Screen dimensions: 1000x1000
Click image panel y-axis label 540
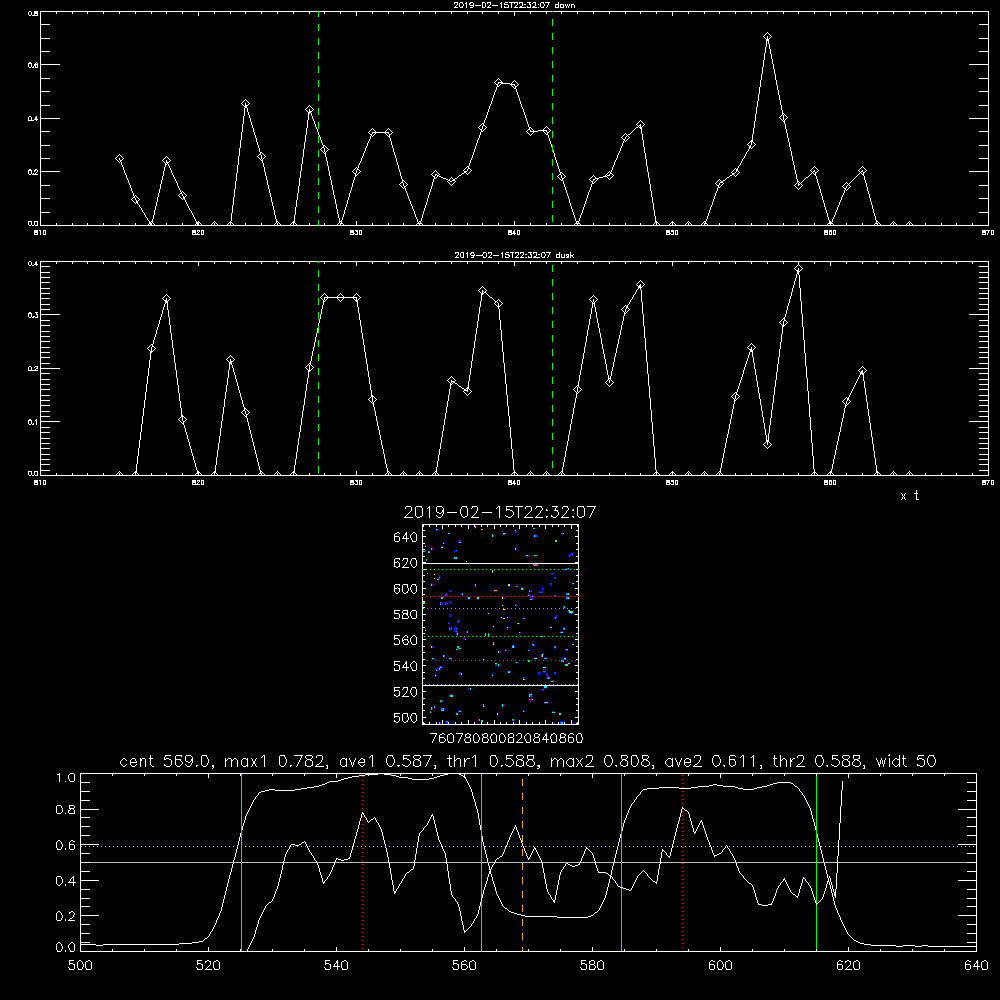pyautogui.click(x=406, y=666)
